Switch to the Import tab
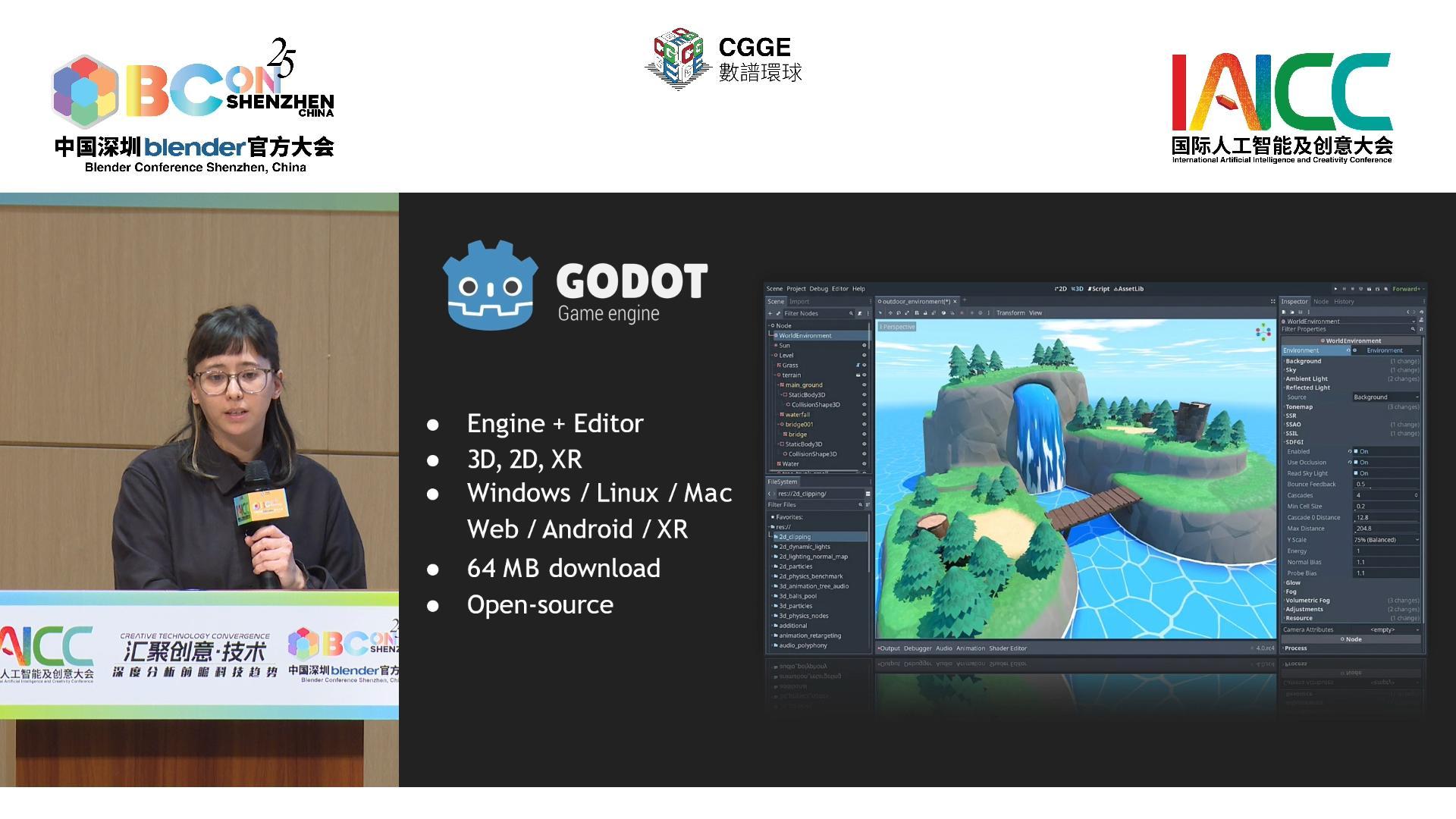The image size is (1456, 819). pyautogui.click(x=799, y=301)
